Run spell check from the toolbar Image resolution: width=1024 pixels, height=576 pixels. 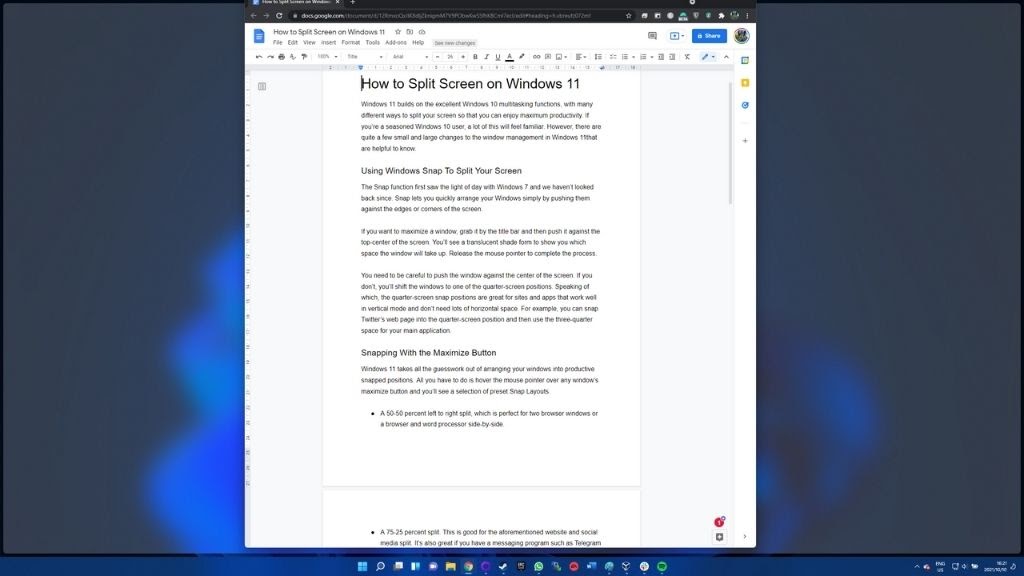[x=293, y=57]
